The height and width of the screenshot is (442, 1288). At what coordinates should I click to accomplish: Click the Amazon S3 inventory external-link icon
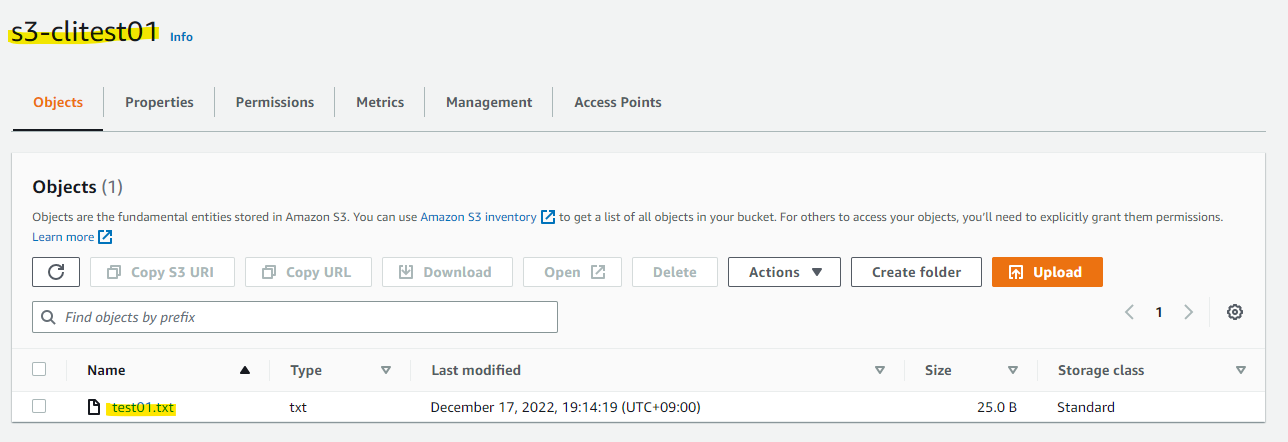coord(548,217)
